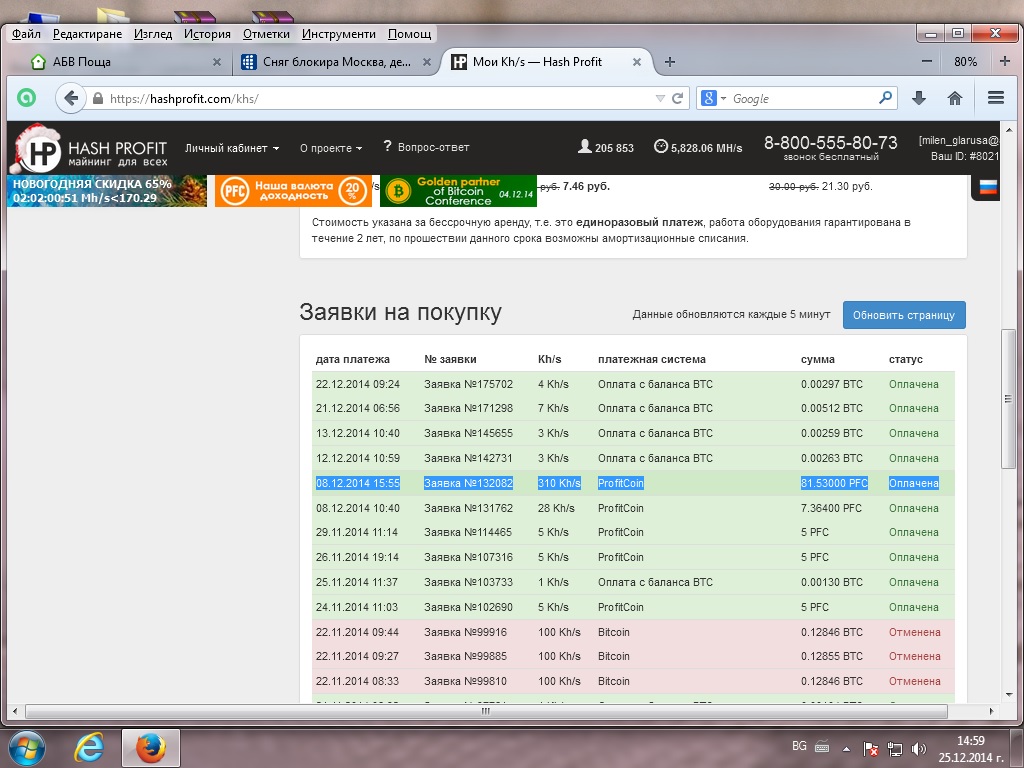Click the Новогодняя скидка 65% banner
The height and width of the screenshot is (768, 1024).
pyautogui.click(x=107, y=191)
